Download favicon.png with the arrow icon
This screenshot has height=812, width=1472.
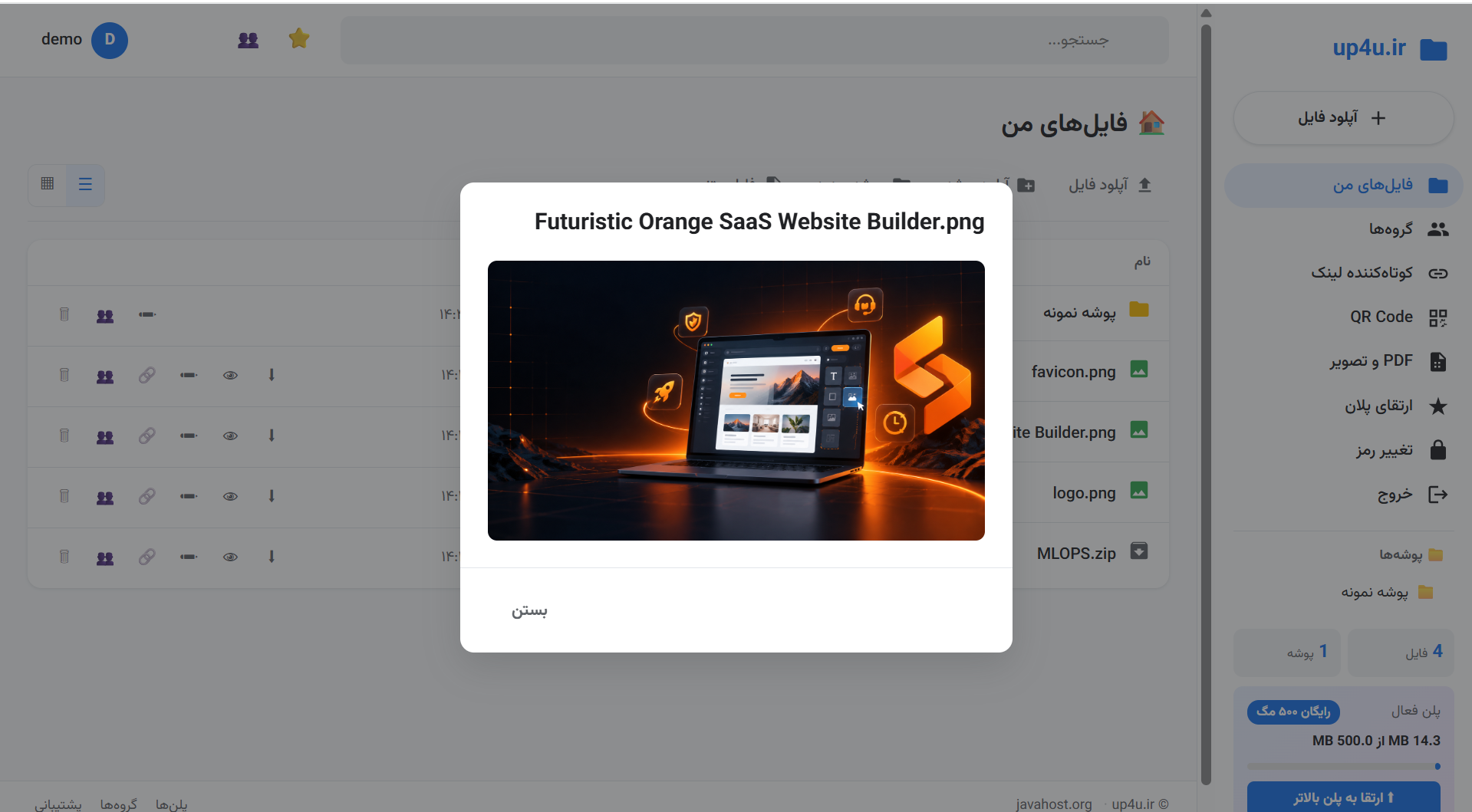(x=272, y=375)
